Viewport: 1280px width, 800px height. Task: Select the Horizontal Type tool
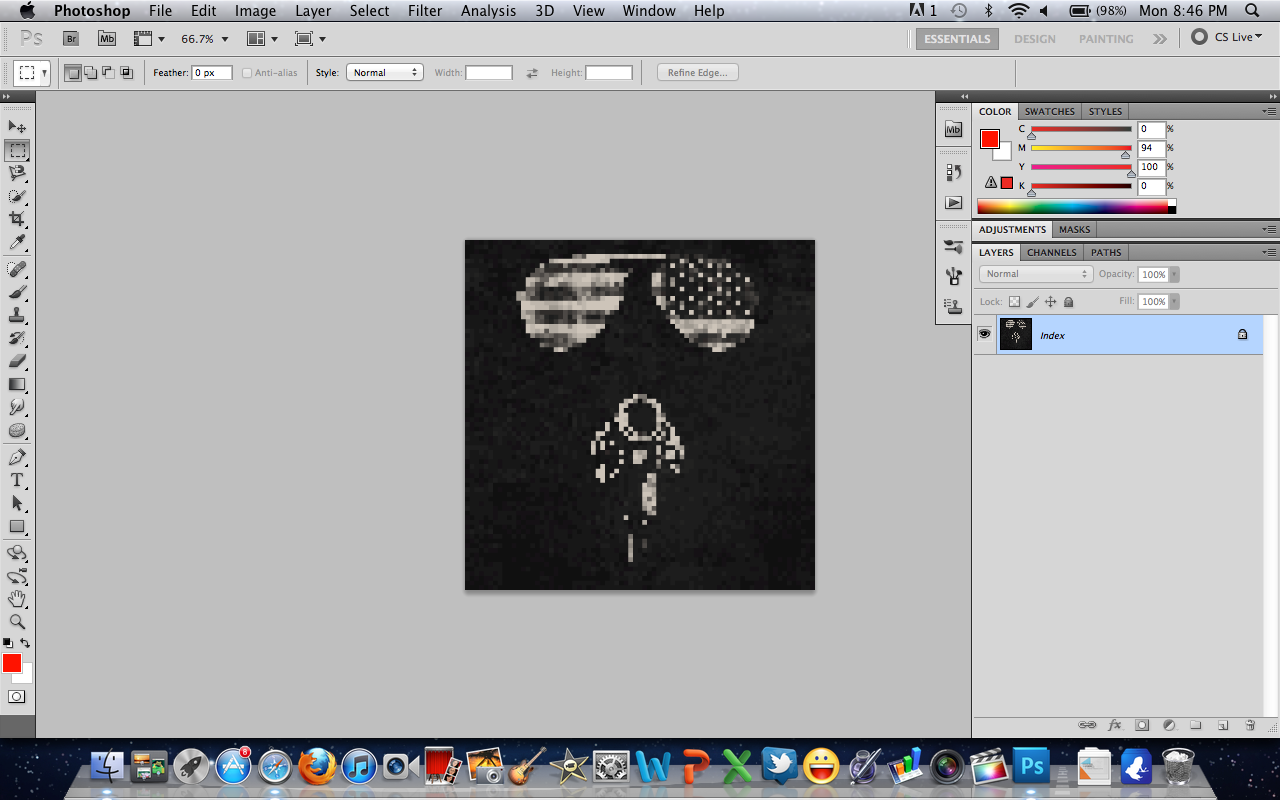17,480
